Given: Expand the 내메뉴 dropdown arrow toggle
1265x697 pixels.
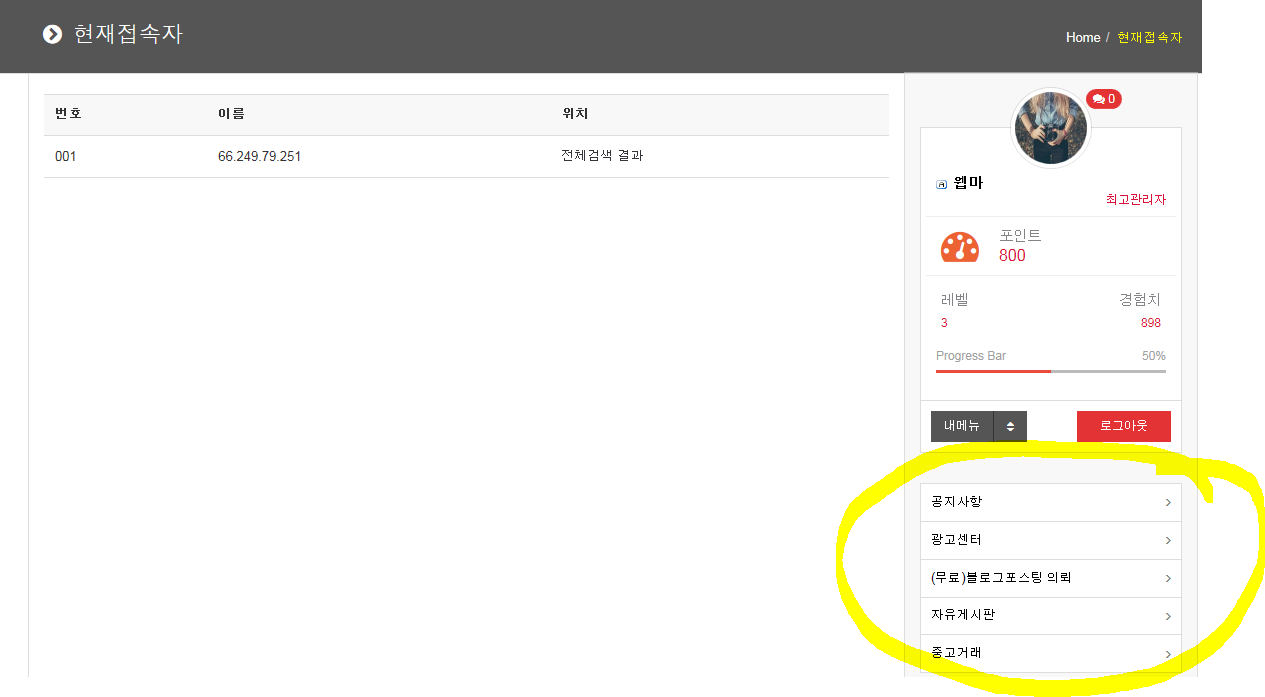Looking at the screenshot, I should pyautogui.click(x=1010, y=426).
